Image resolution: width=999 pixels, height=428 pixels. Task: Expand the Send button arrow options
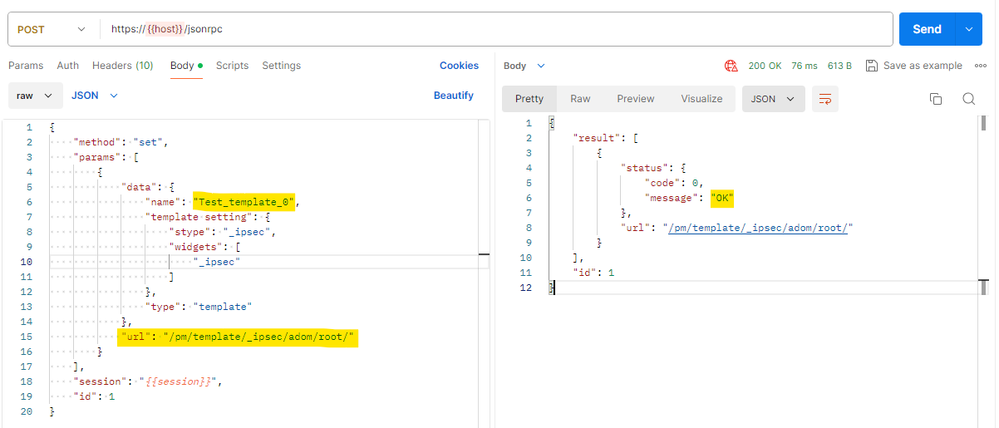pos(969,29)
